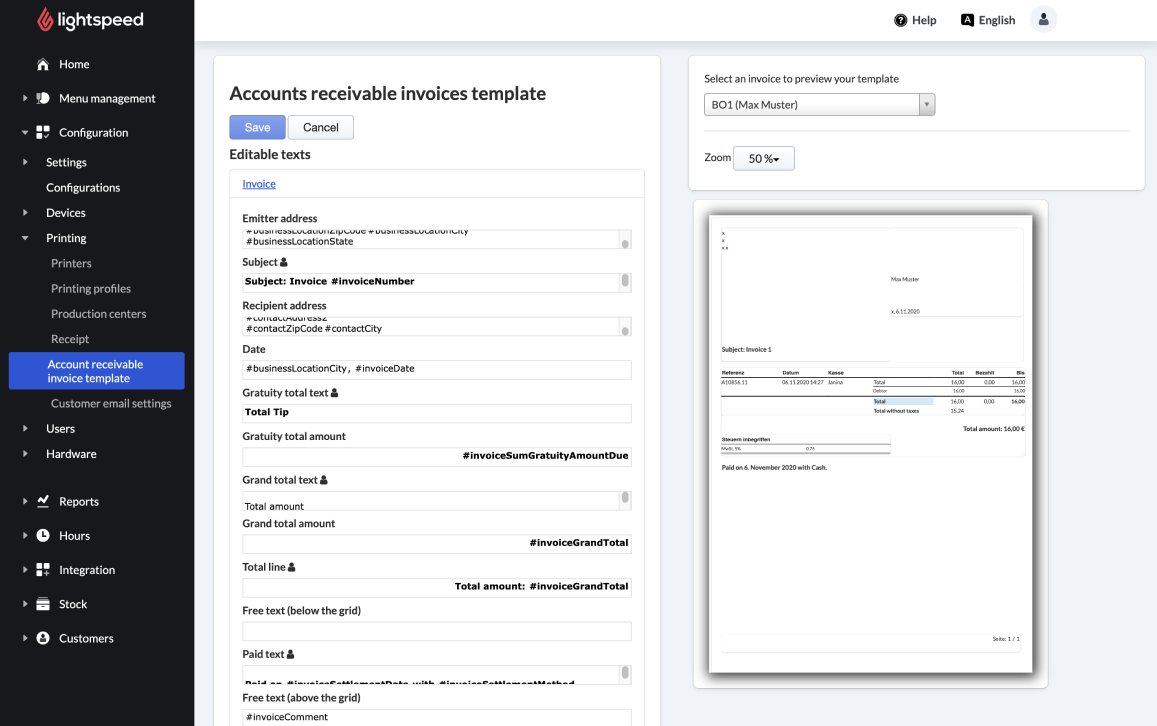Image resolution: width=1157 pixels, height=726 pixels.
Task: Click the Lightspeed flame logo
Action: point(46,20)
